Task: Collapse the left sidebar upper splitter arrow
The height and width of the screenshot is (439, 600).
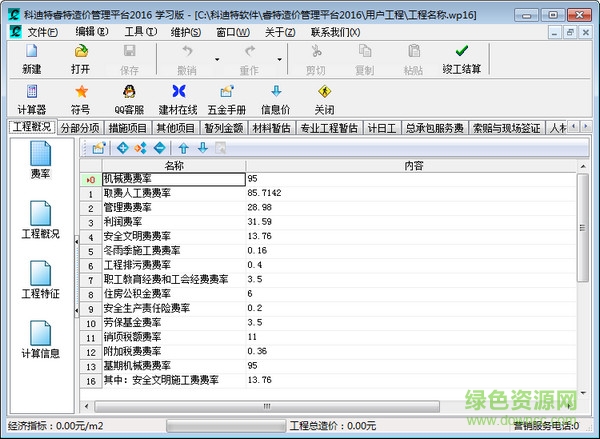Action: pyautogui.click(x=77, y=242)
